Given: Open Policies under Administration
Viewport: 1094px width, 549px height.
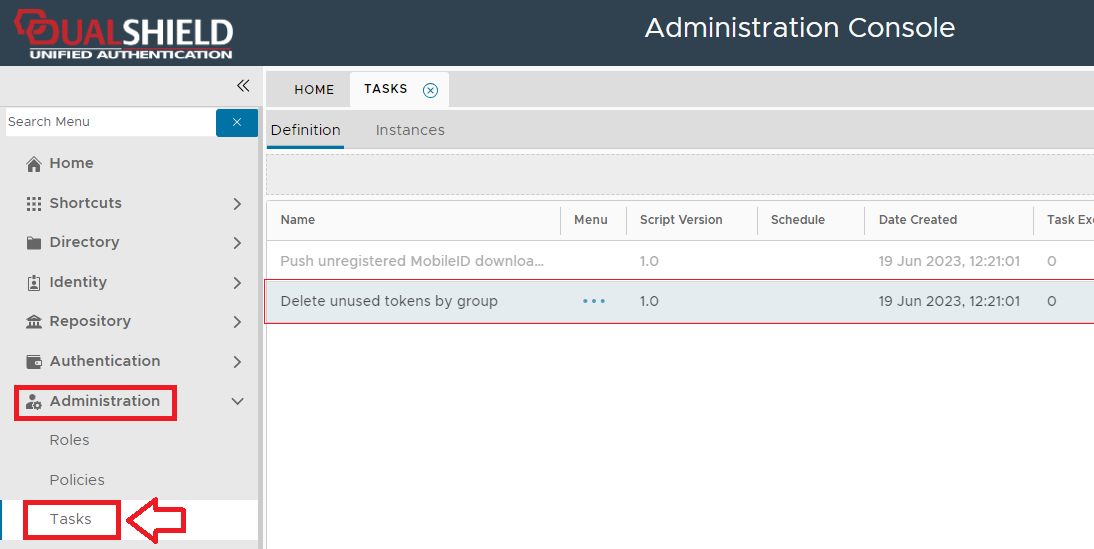Looking at the screenshot, I should click(77, 480).
